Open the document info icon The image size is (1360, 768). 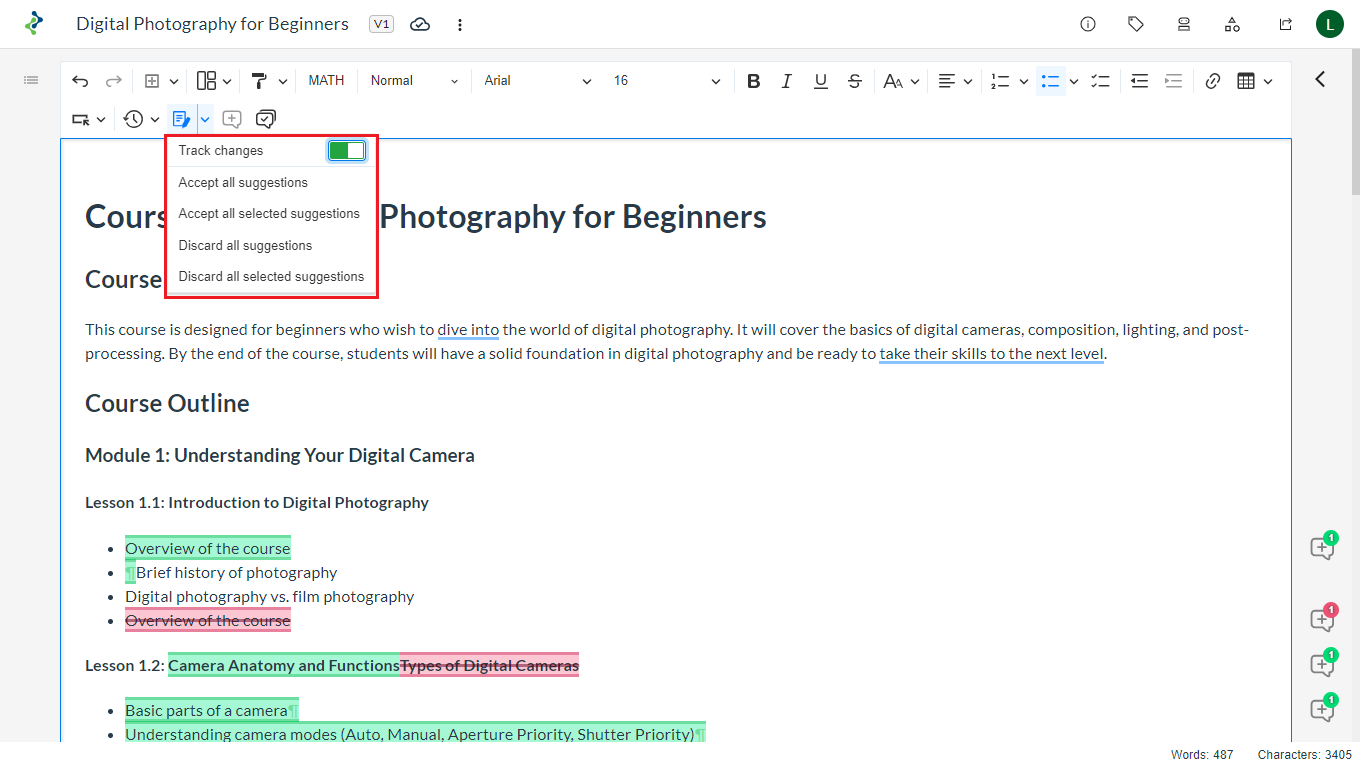[x=1088, y=24]
